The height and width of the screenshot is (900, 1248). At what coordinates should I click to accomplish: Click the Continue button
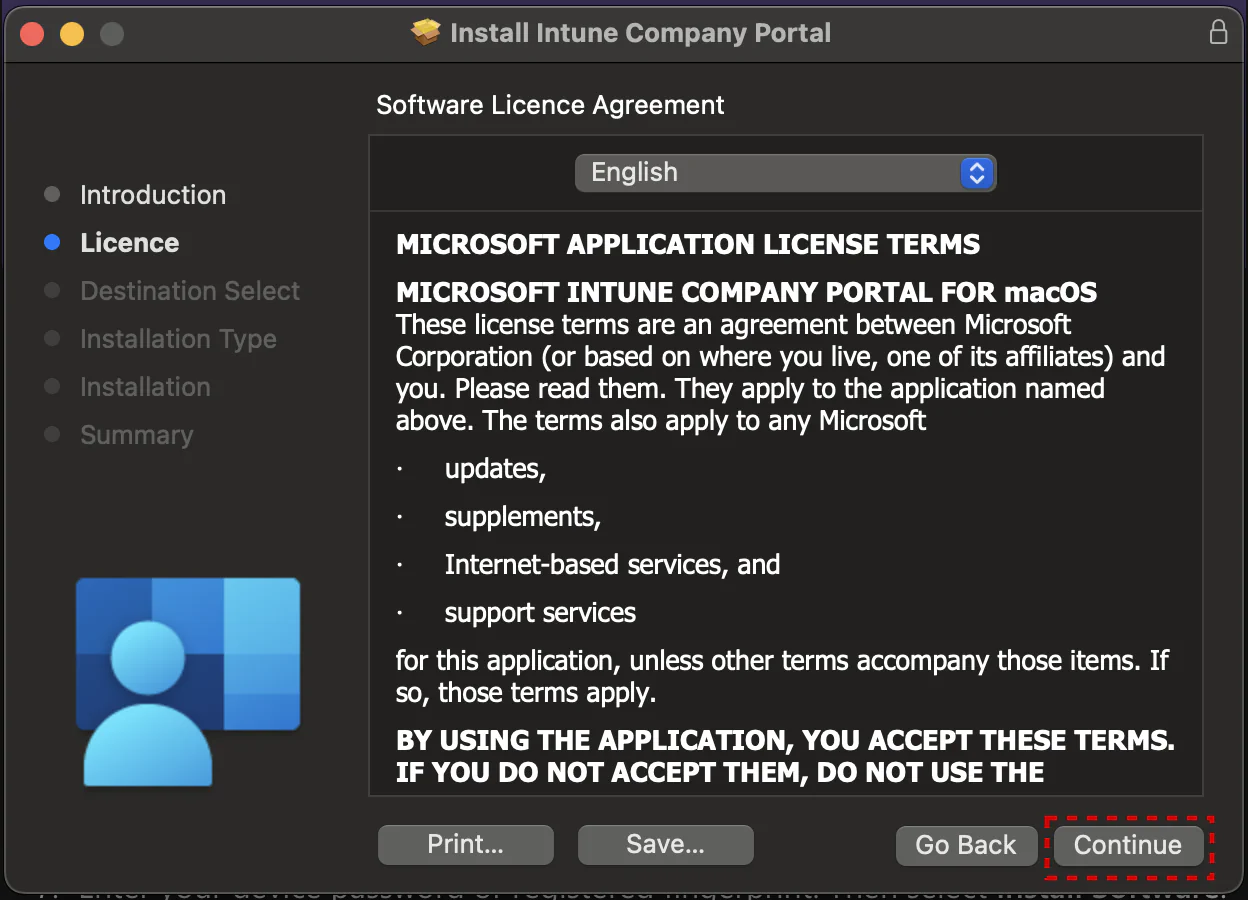tap(1128, 845)
